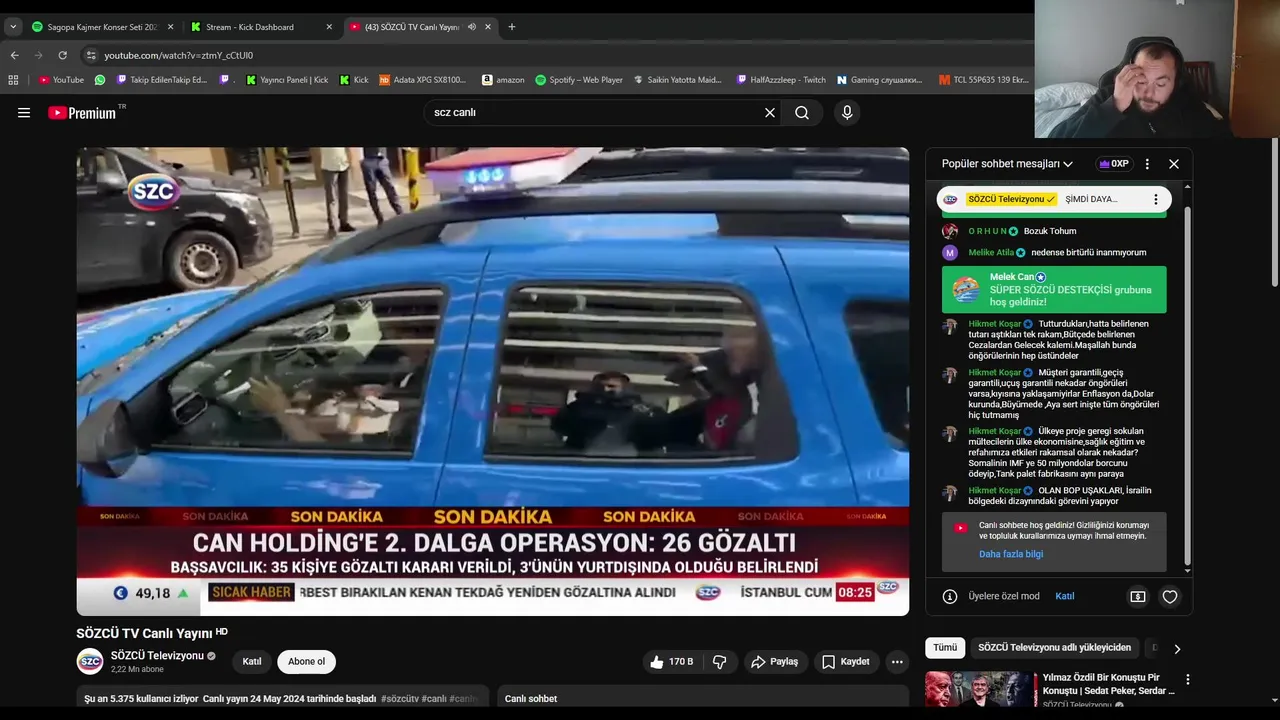Run search with magnifier icon
This screenshot has width=1280, height=720.
pos(802,113)
